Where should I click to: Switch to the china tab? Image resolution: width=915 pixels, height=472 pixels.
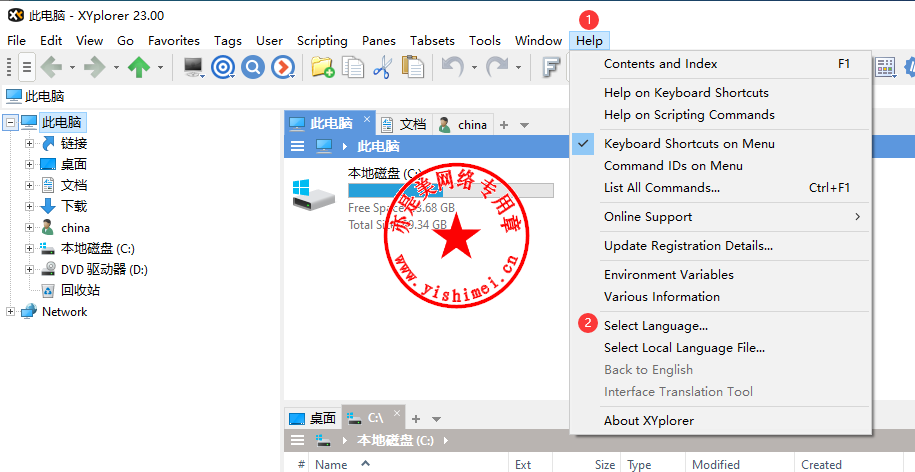pyautogui.click(x=463, y=124)
